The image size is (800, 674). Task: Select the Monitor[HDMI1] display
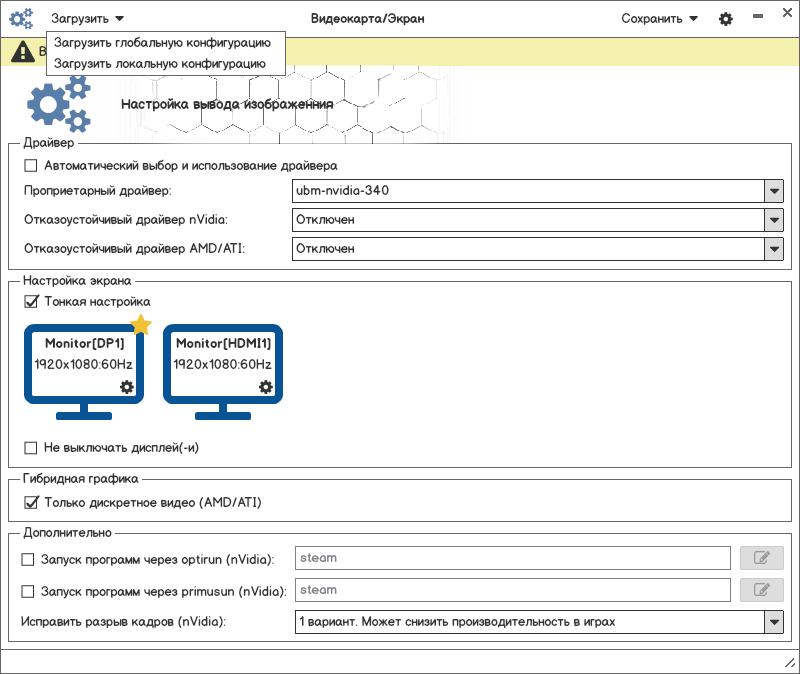pos(223,371)
